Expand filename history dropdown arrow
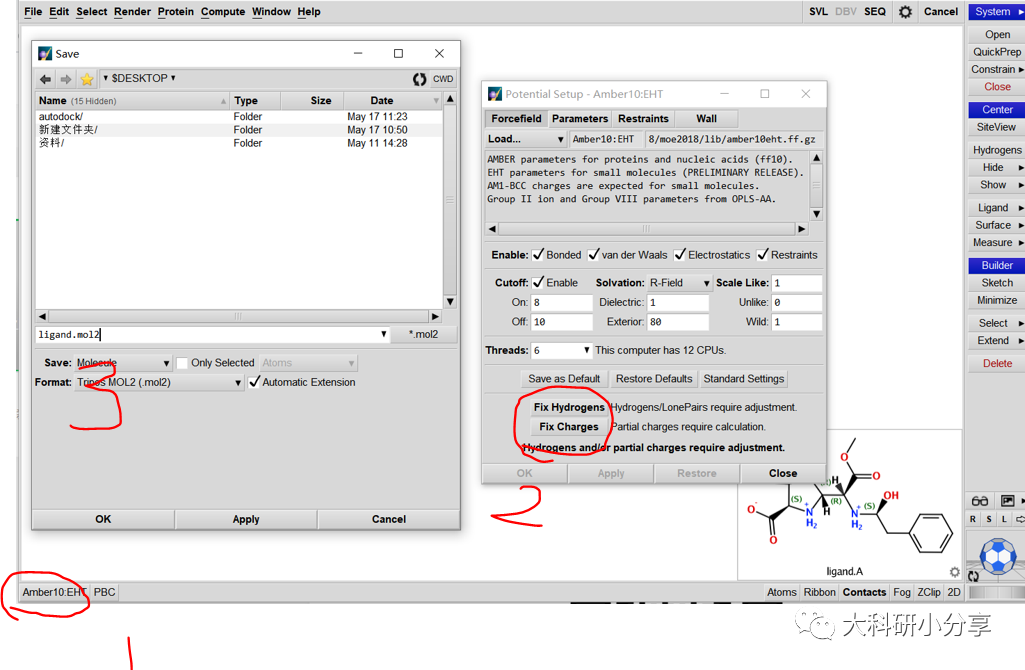The width and height of the screenshot is (1025, 670). click(x=384, y=334)
